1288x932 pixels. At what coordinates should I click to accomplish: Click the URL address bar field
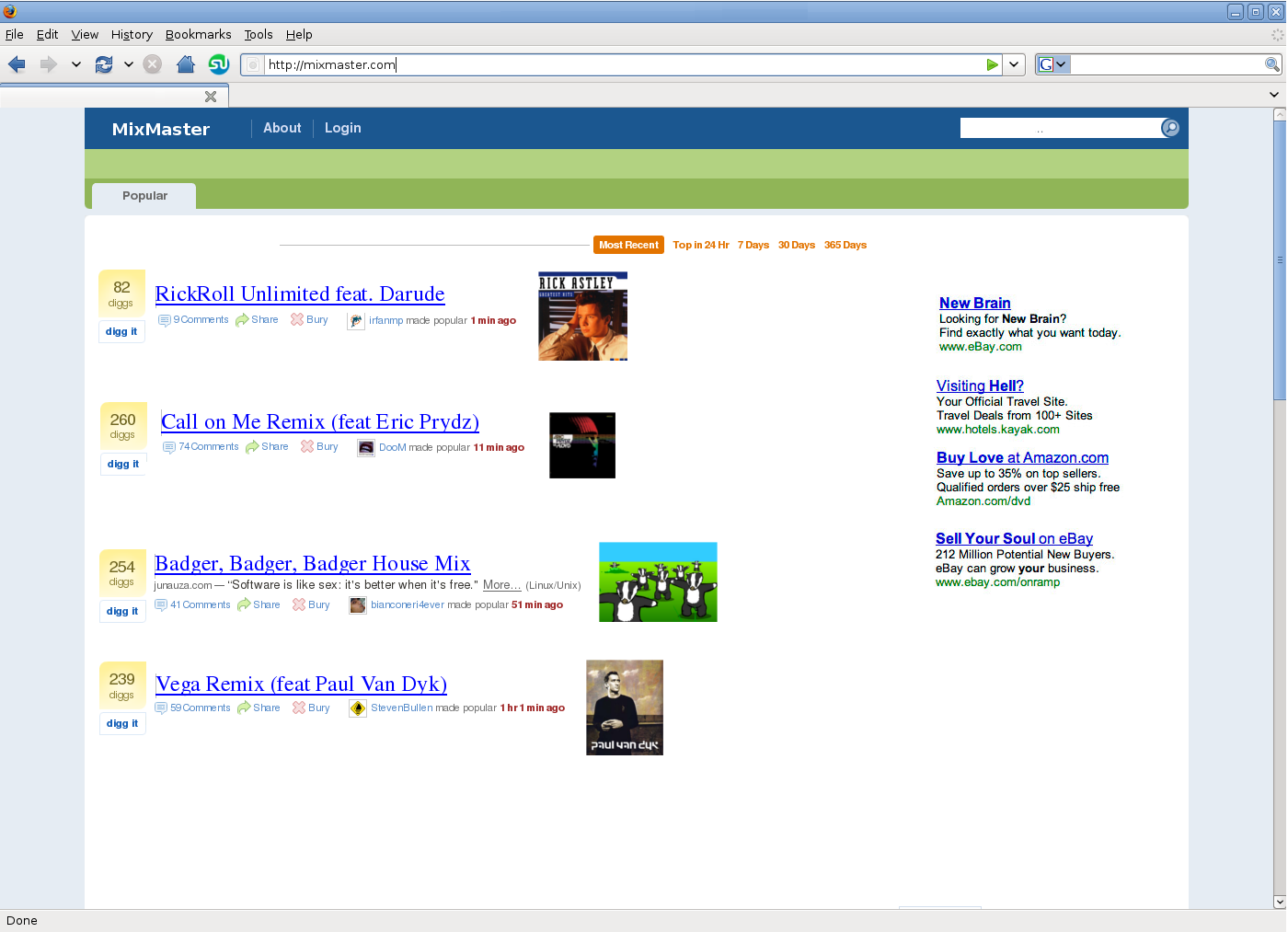[x=624, y=64]
